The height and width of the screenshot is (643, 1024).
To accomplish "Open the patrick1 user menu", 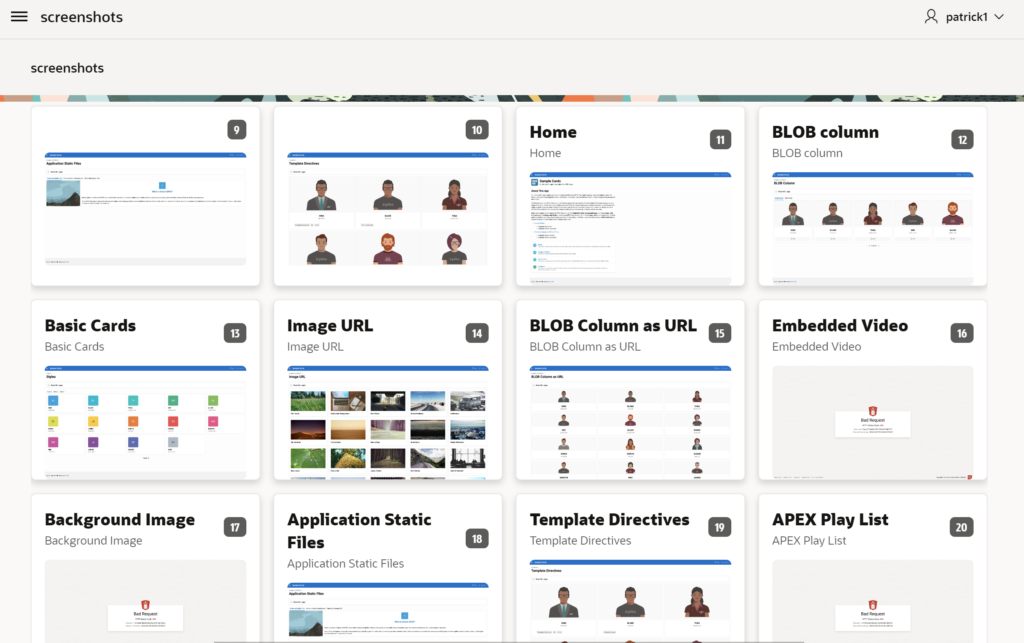I will [x=964, y=17].
